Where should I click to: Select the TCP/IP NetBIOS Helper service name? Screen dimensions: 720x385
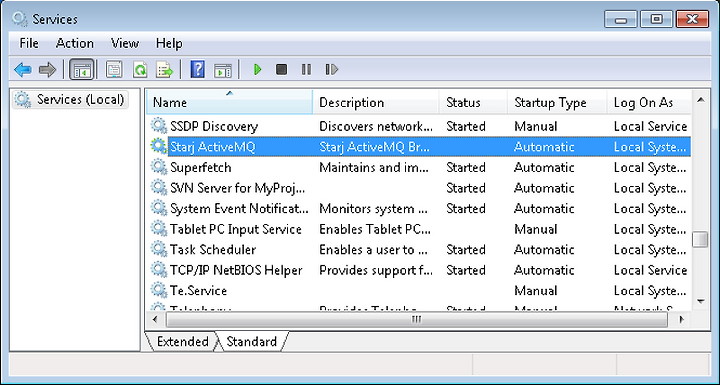236,270
